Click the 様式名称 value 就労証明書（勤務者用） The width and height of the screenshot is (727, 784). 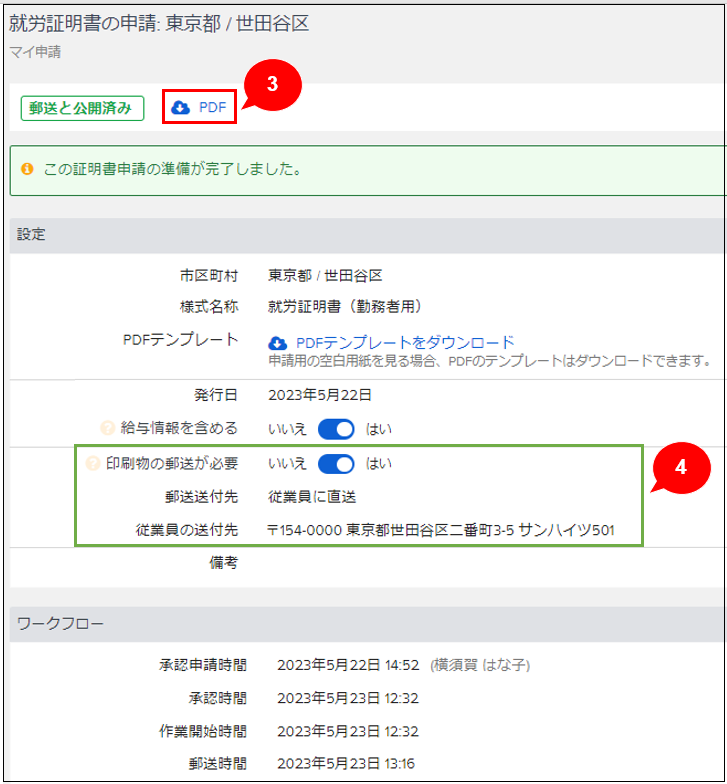[346, 306]
